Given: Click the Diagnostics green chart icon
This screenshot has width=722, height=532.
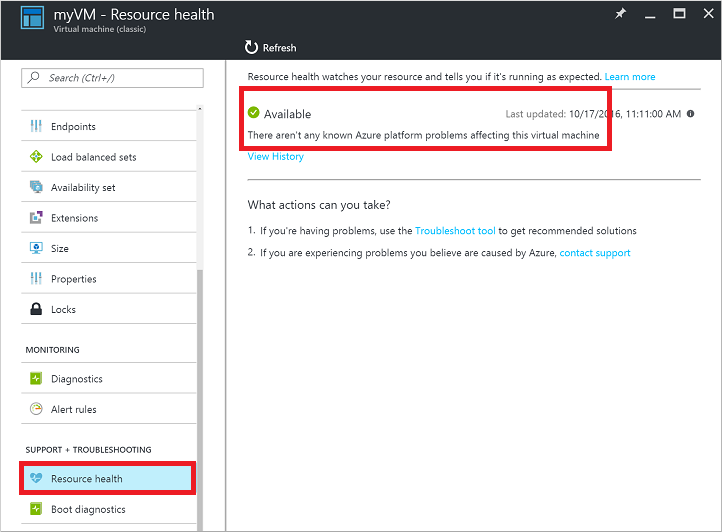Looking at the screenshot, I should pos(36,379).
